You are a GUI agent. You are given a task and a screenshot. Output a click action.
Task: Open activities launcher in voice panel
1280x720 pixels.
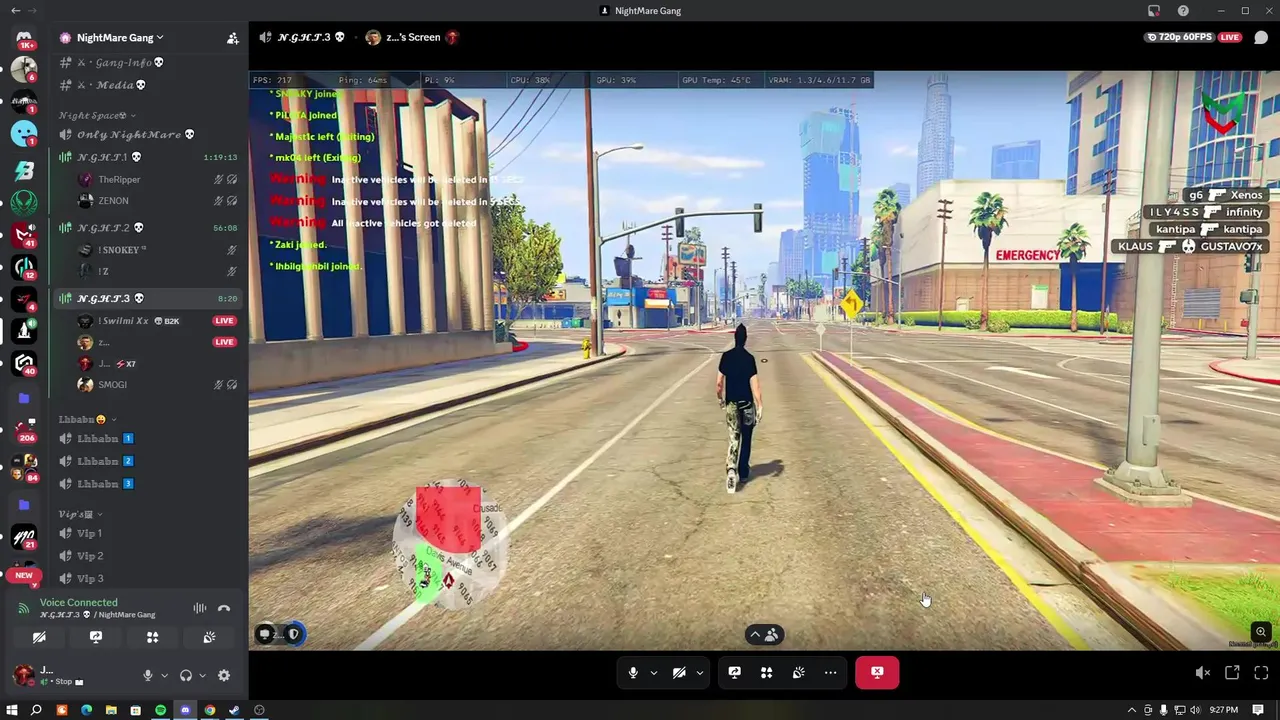click(152, 637)
